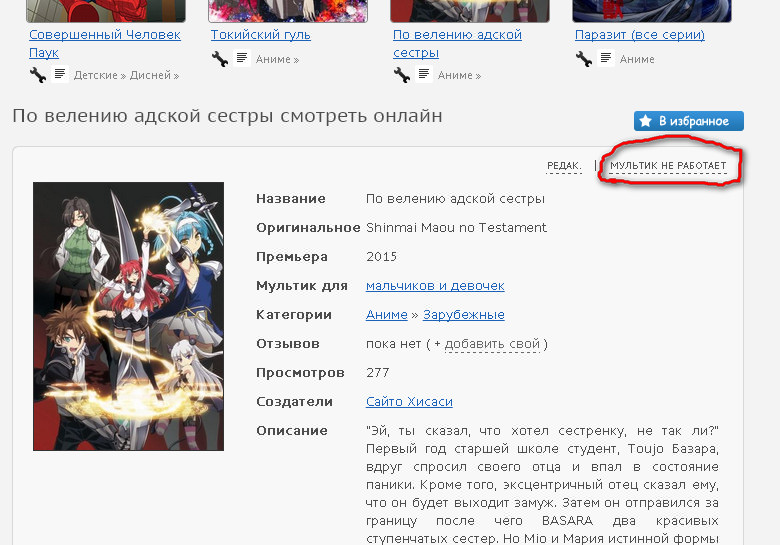Click Дисней category under Человек Паук
This screenshot has height=545, width=780.
coord(150,75)
